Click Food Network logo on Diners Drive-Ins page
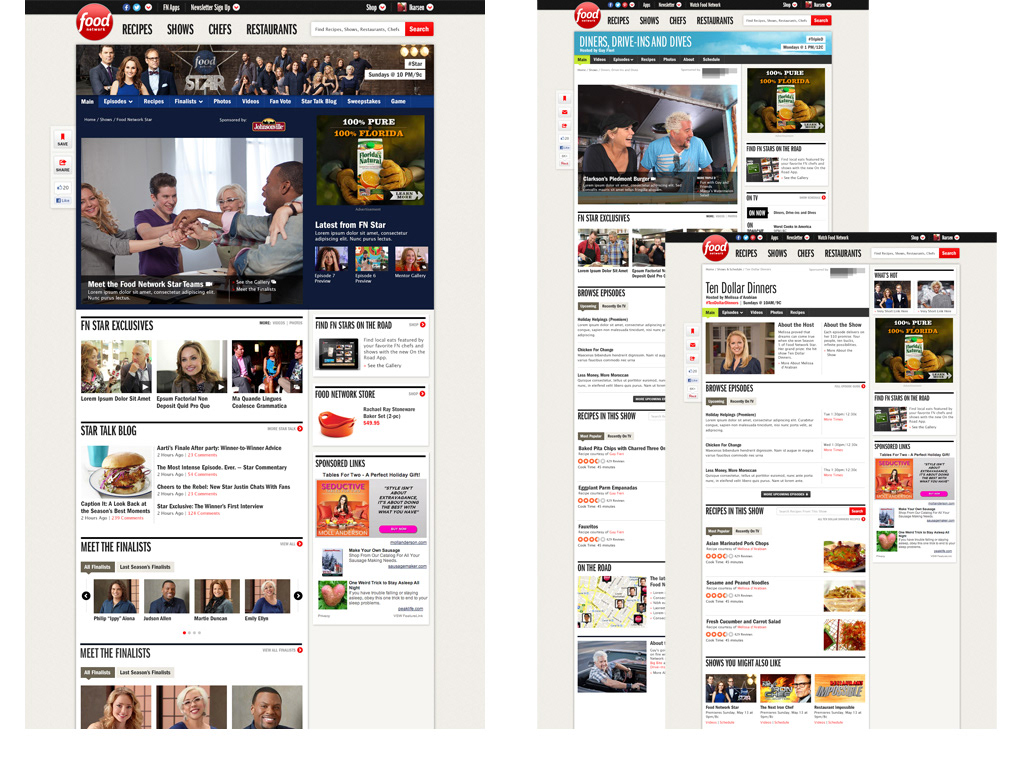This screenshot has height=768, width=1024. pos(587,15)
